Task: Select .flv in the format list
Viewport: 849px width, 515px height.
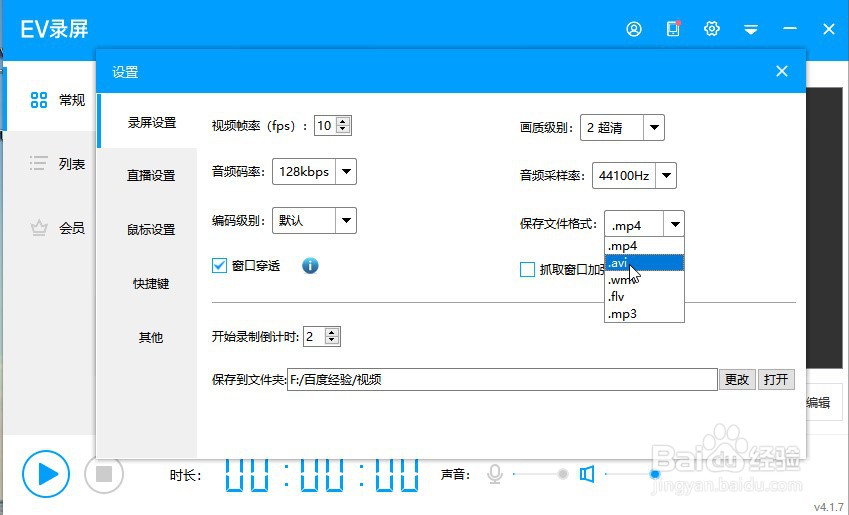Action: coord(644,297)
